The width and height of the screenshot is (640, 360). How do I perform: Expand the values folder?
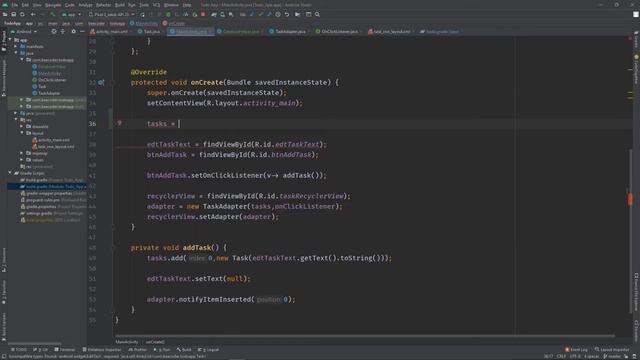click(x=22, y=160)
